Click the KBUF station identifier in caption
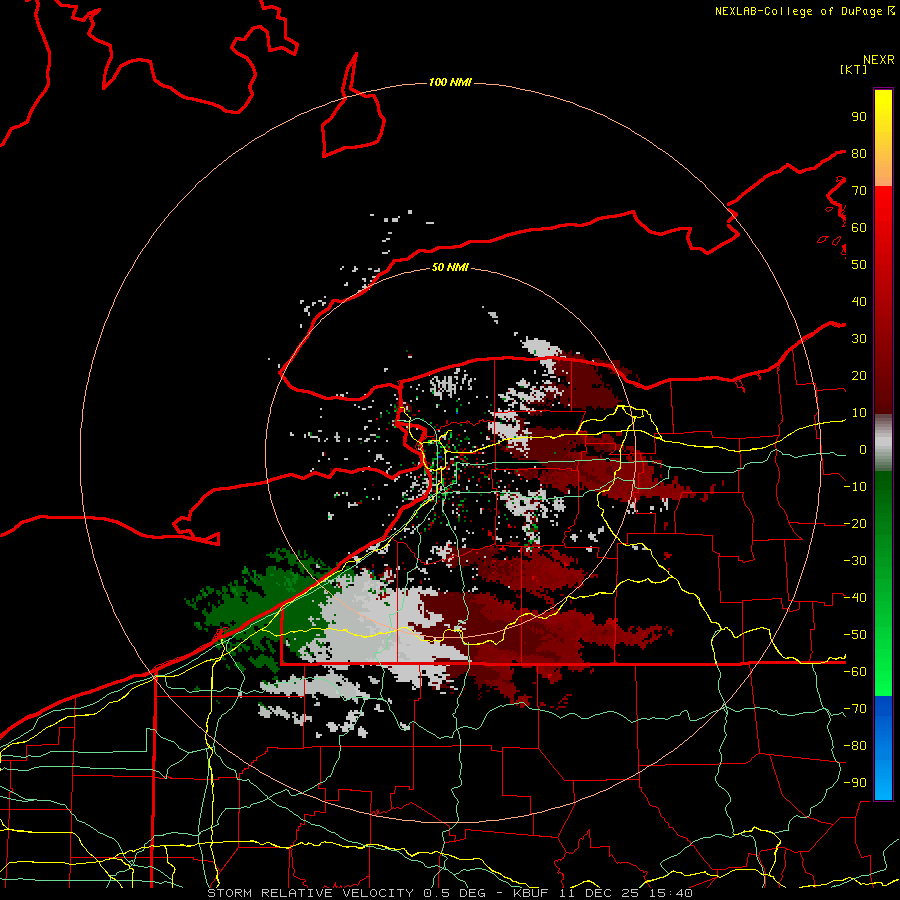900x900 pixels. (x=530, y=893)
